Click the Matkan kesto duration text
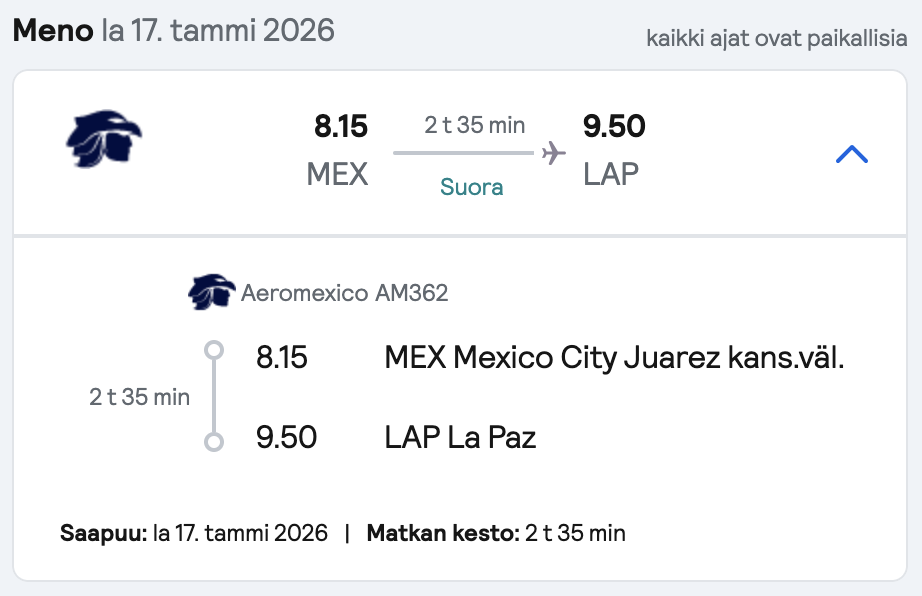This screenshot has height=596, width=922. [x=496, y=533]
